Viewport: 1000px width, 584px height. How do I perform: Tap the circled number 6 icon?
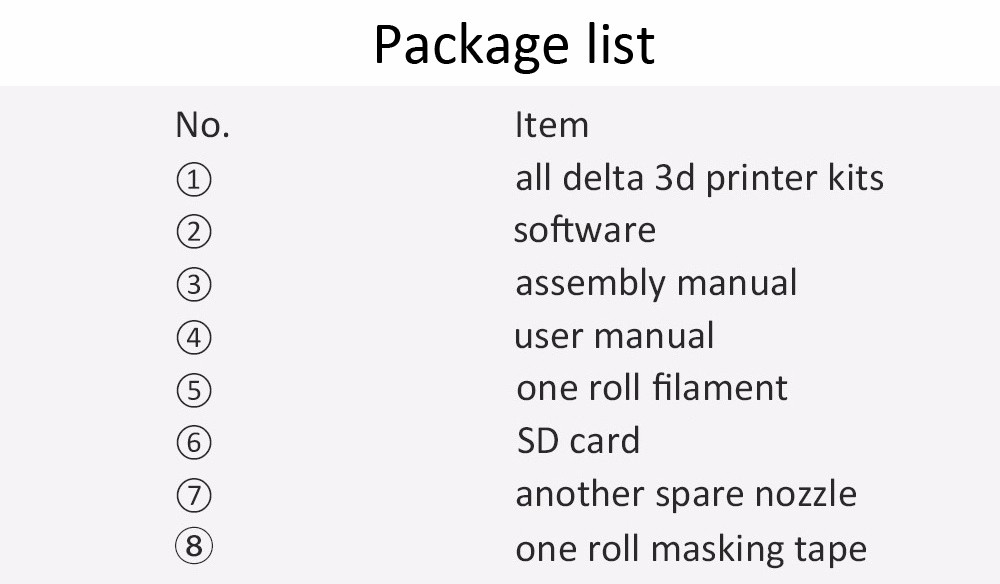tap(194, 443)
